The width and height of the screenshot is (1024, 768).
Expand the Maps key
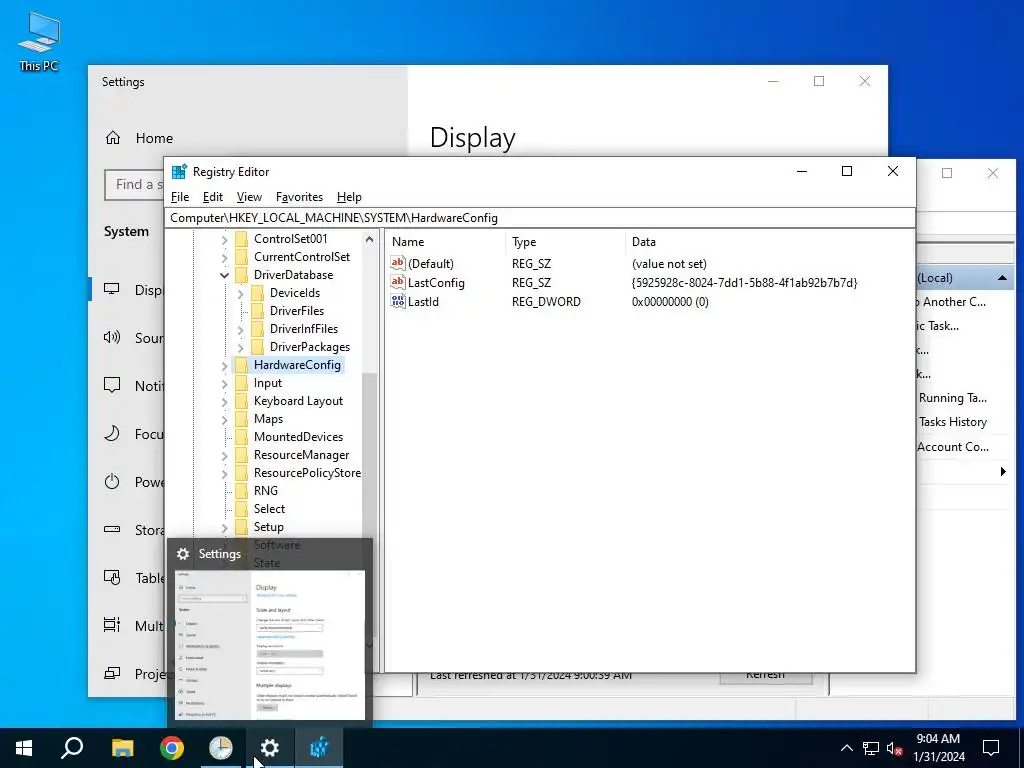click(x=225, y=419)
